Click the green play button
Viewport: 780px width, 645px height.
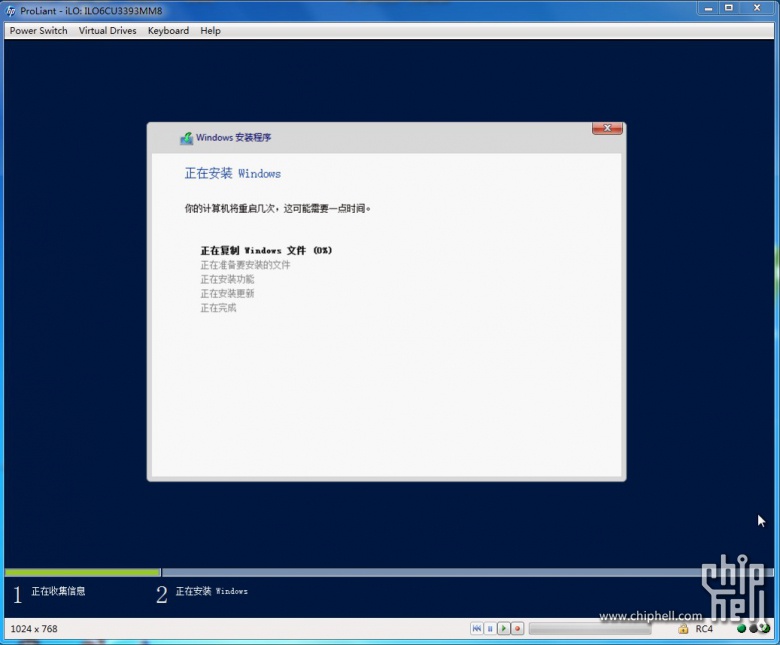pyautogui.click(x=503, y=629)
